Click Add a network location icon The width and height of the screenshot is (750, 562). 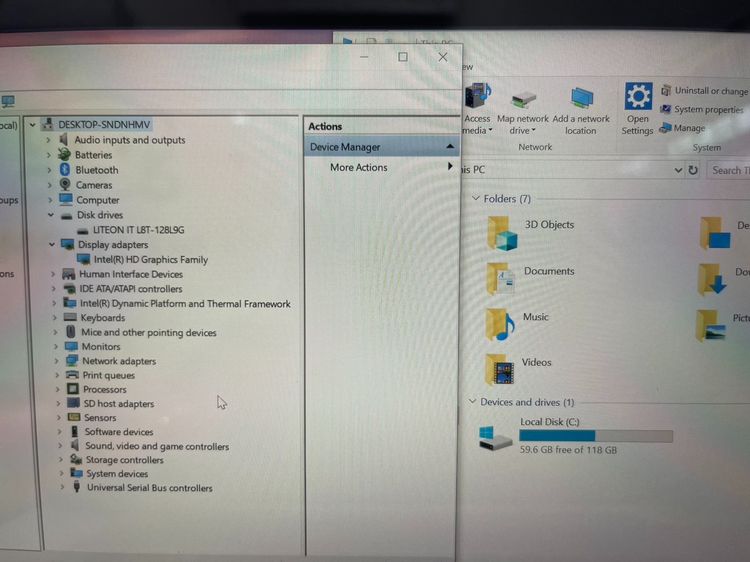[x=582, y=98]
